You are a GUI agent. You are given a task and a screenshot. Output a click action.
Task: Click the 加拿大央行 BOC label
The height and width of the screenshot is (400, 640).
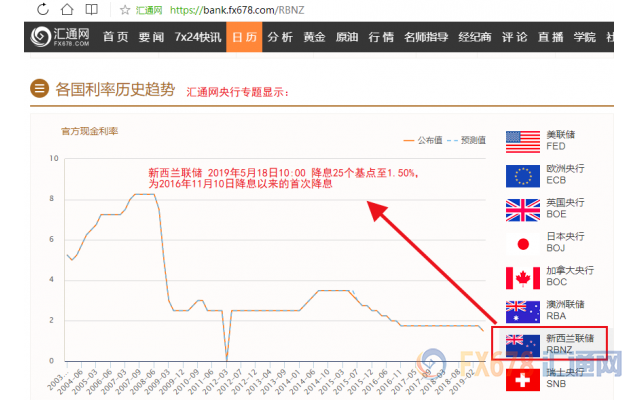click(x=570, y=276)
